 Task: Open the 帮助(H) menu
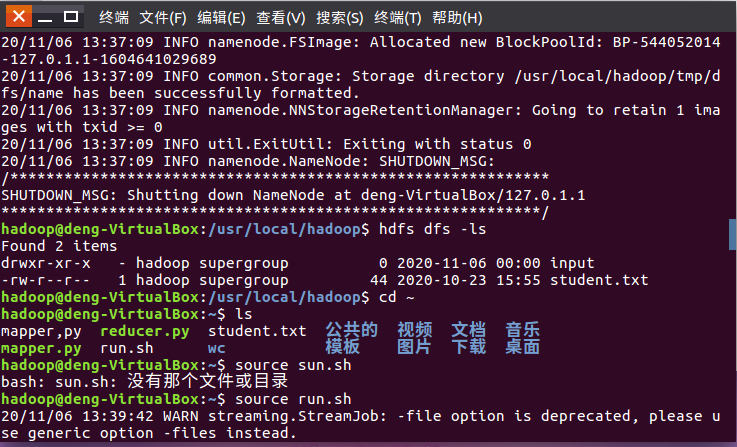(x=457, y=18)
